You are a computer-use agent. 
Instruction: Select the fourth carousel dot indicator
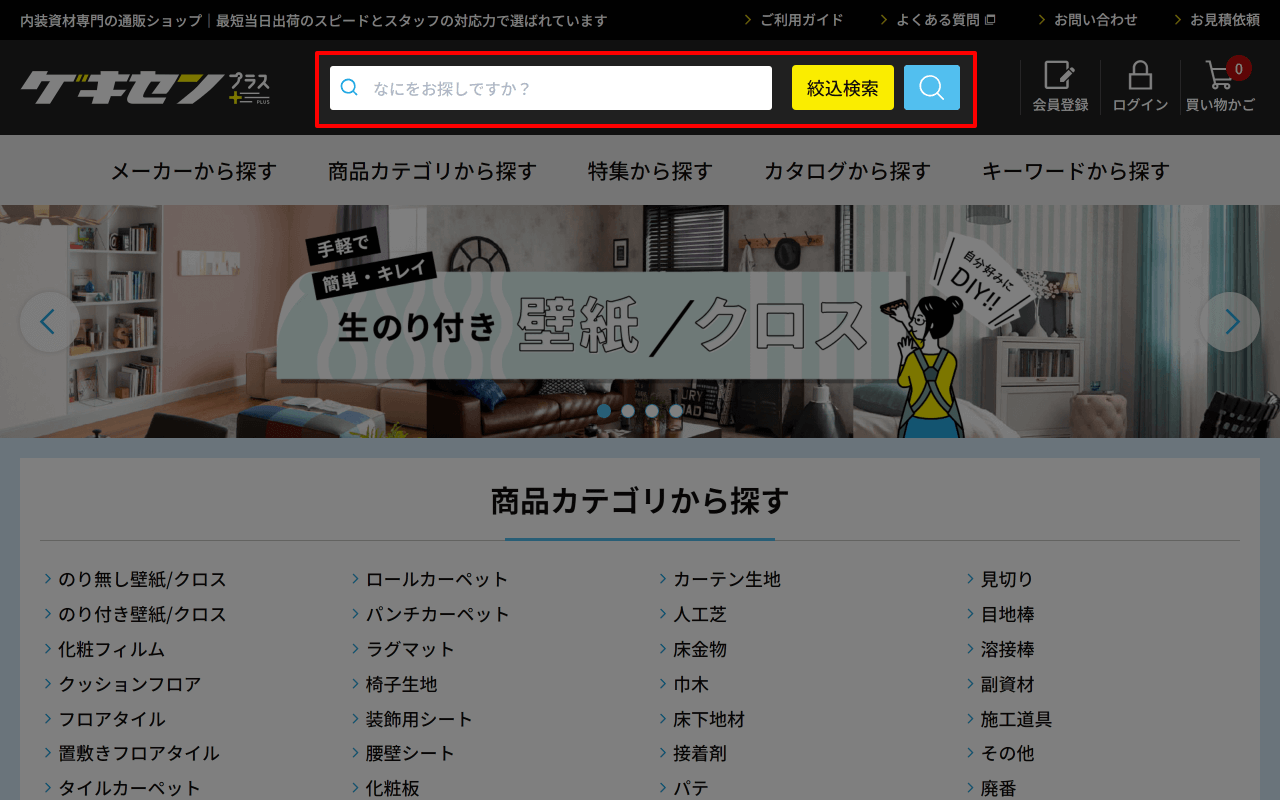676,411
